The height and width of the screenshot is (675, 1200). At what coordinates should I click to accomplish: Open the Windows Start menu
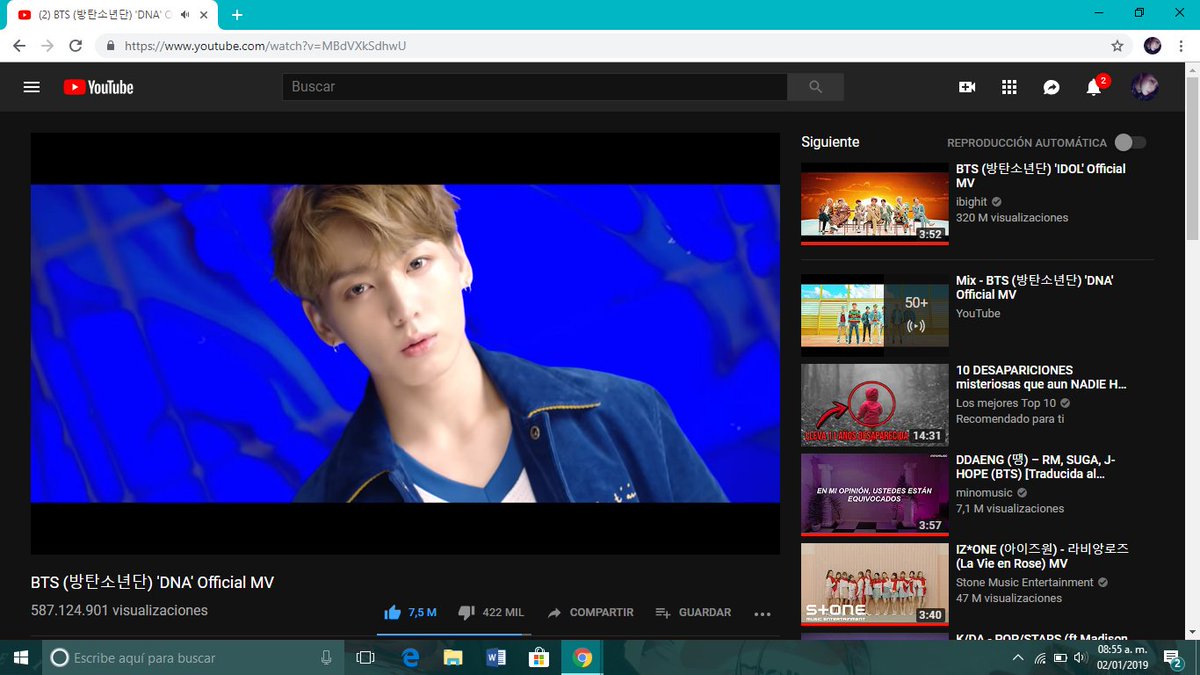click(20, 657)
